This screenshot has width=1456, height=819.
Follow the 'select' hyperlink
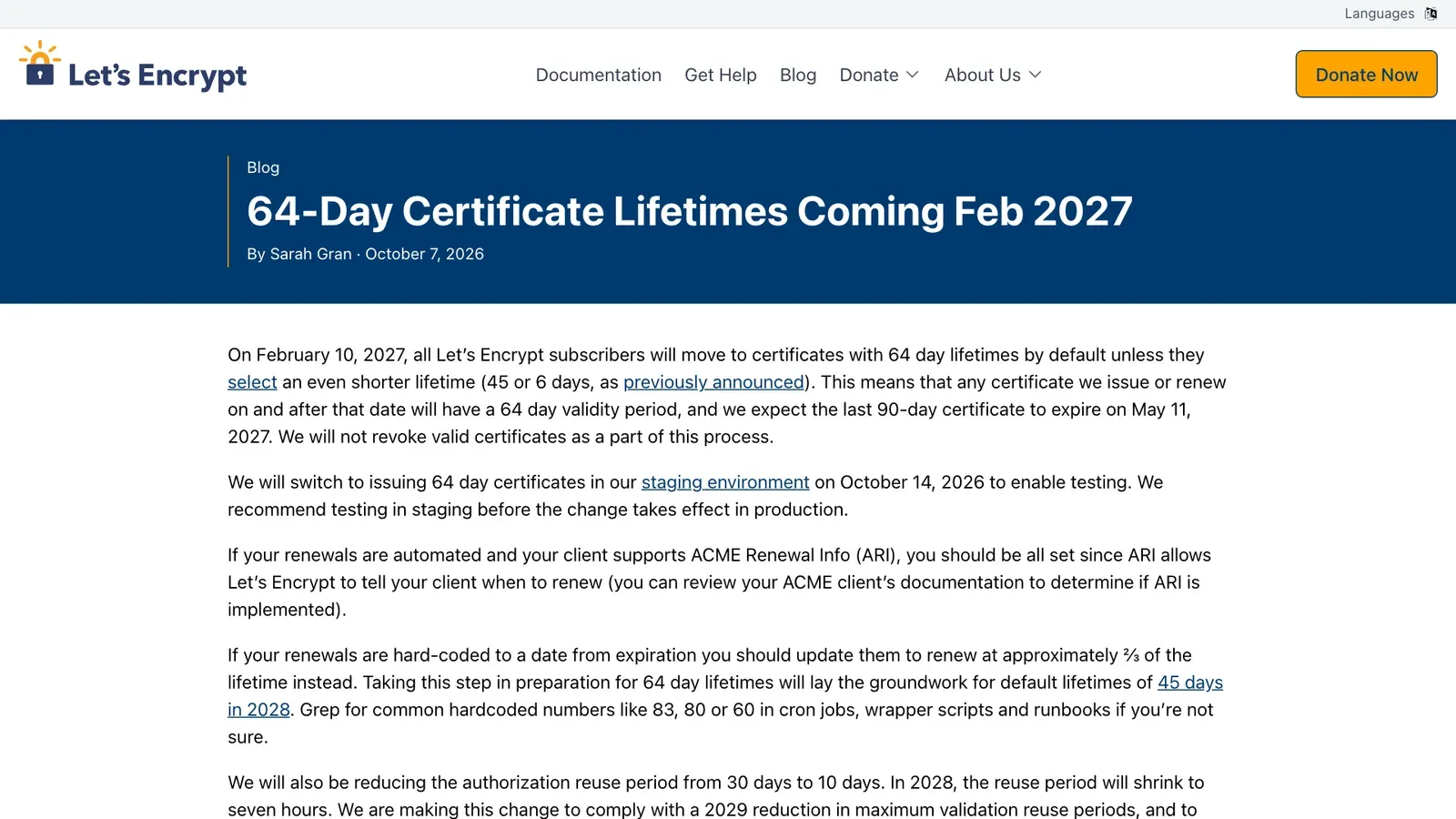(x=252, y=382)
